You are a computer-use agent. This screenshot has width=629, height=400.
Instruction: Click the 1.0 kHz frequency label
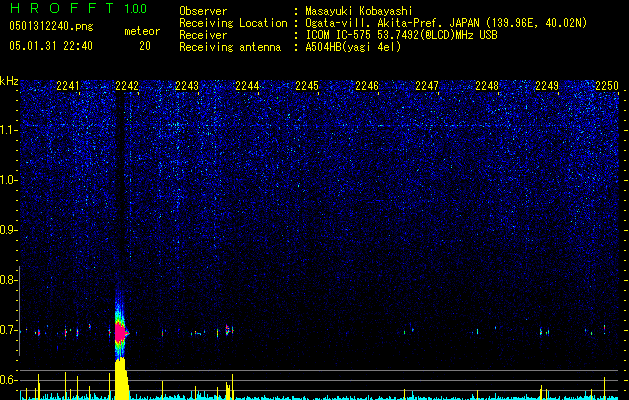click(x=8, y=180)
